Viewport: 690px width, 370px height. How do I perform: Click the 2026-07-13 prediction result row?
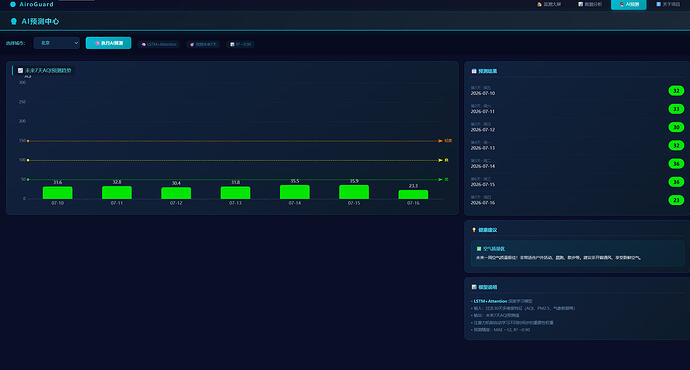[x=577, y=145]
